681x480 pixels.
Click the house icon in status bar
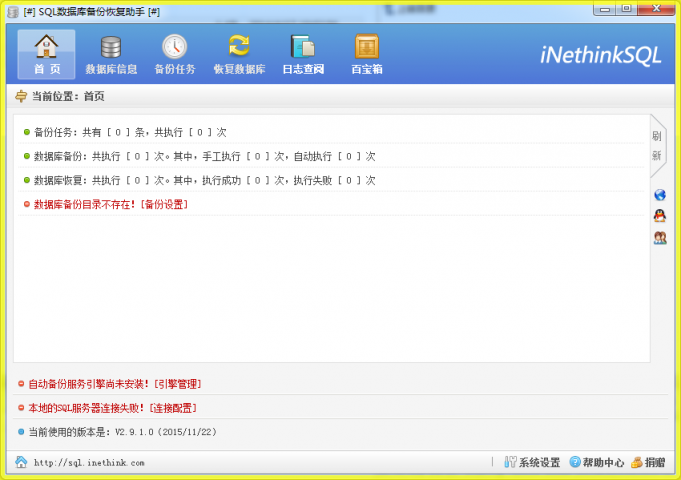click(21, 463)
